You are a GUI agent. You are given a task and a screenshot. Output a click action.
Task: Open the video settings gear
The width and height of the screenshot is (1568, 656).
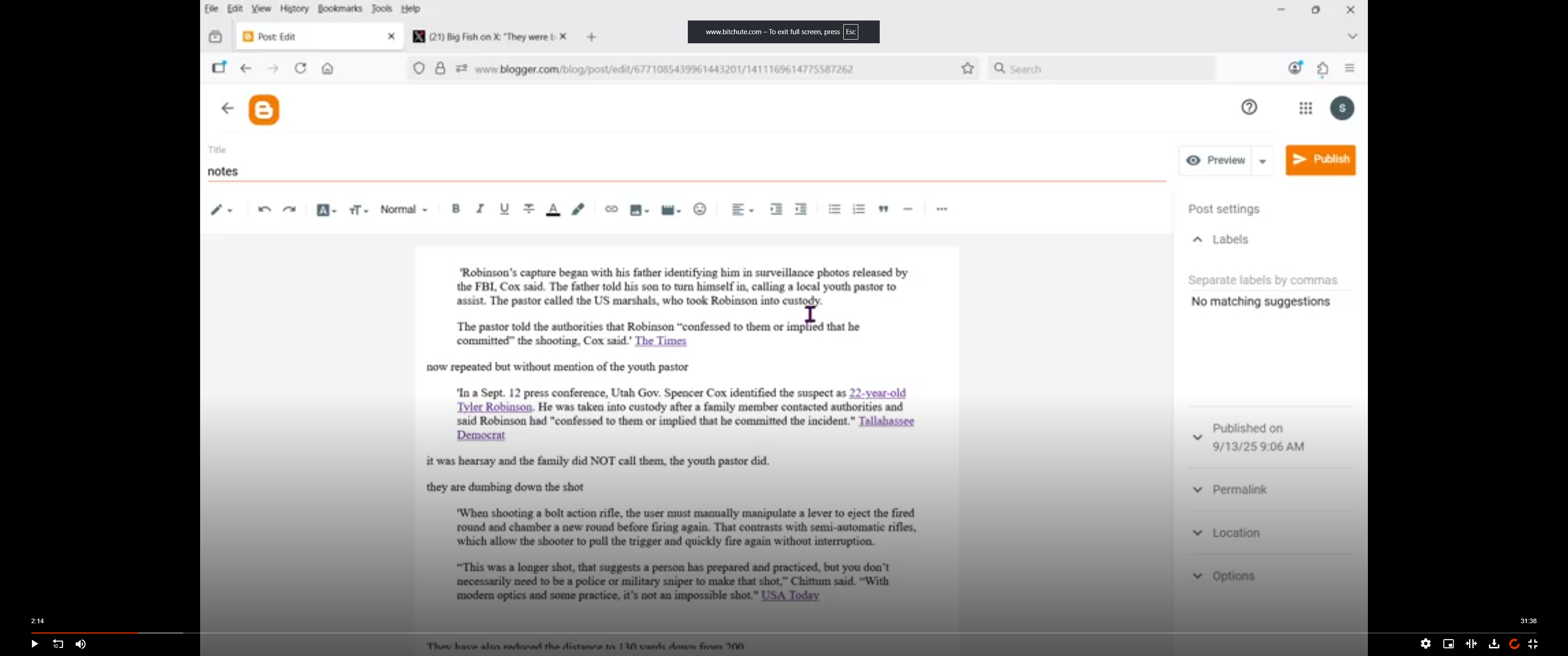pos(1426,644)
